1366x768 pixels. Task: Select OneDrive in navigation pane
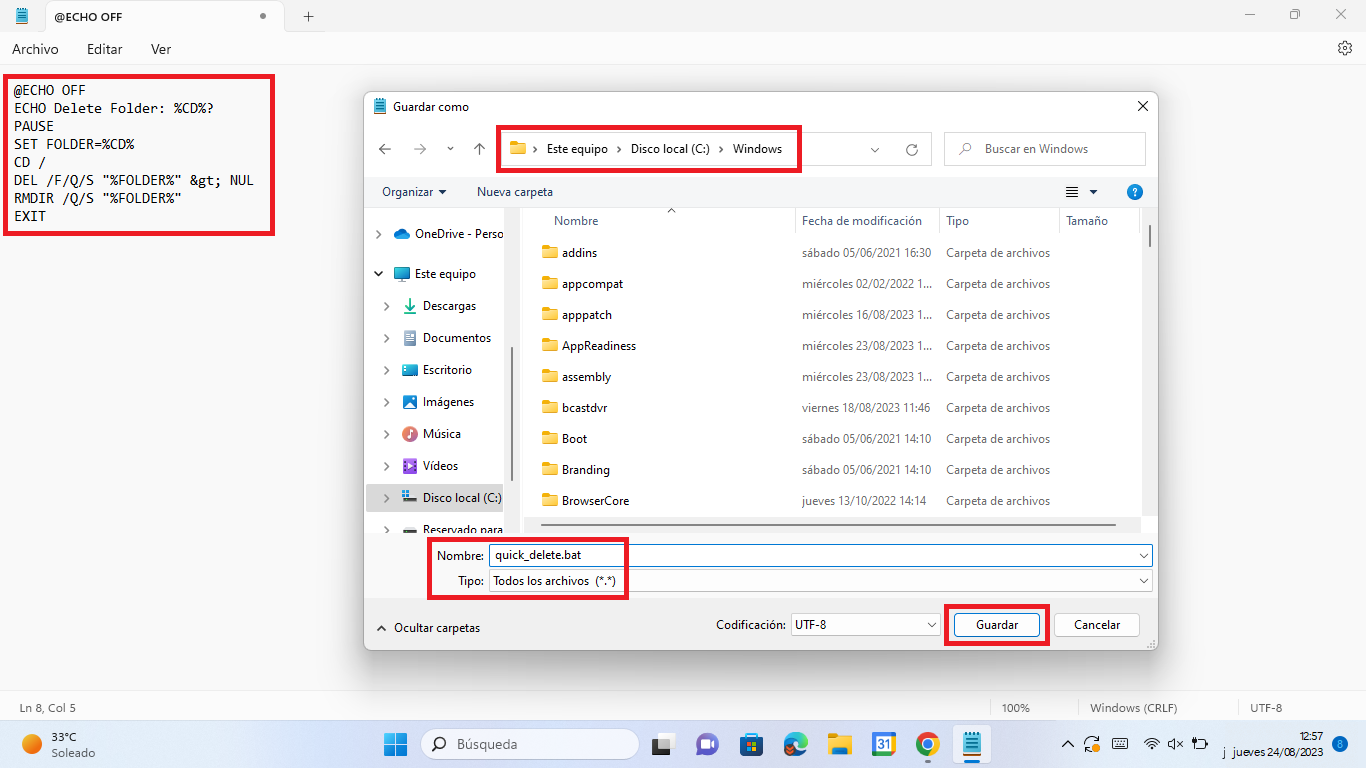coord(458,234)
